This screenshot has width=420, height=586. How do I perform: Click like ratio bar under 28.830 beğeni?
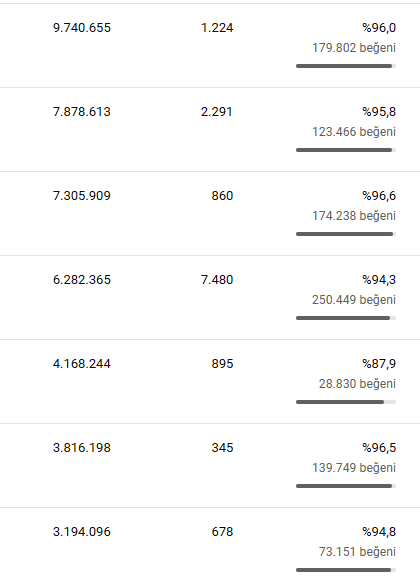coord(346,402)
